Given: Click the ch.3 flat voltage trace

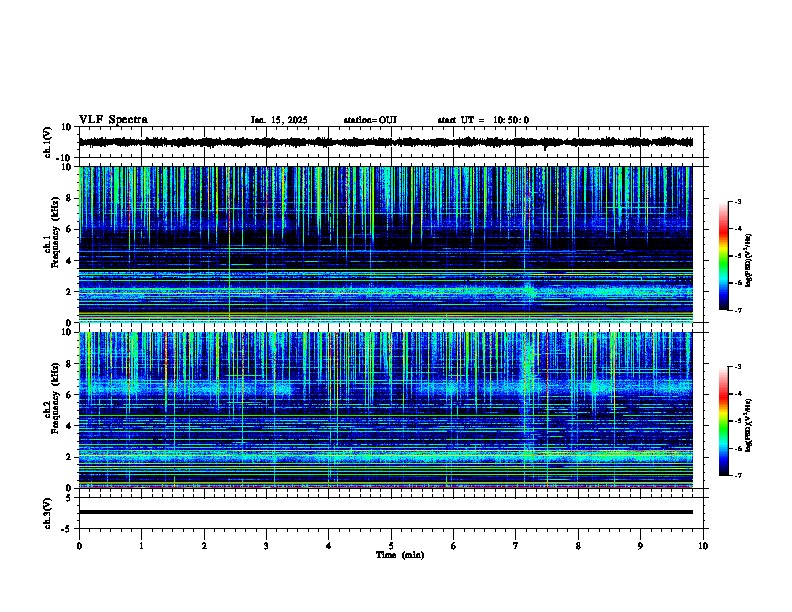Looking at the screenshot, I should [385, 512].
